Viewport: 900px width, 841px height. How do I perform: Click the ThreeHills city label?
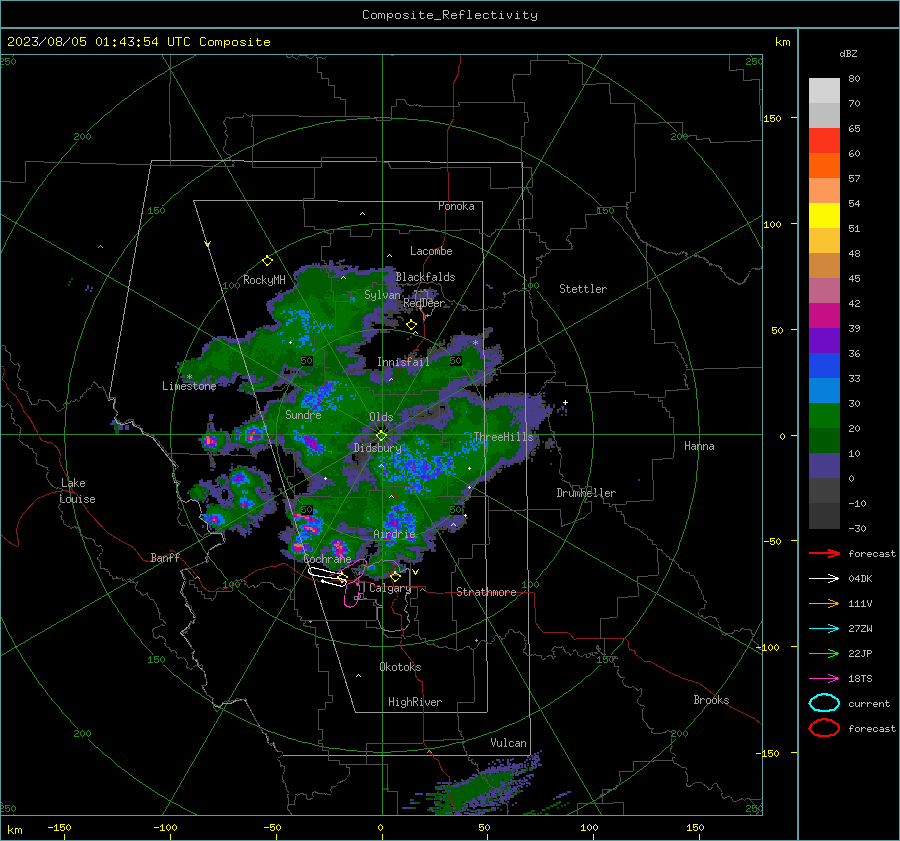pyautogui.click(x=503, y=437)
